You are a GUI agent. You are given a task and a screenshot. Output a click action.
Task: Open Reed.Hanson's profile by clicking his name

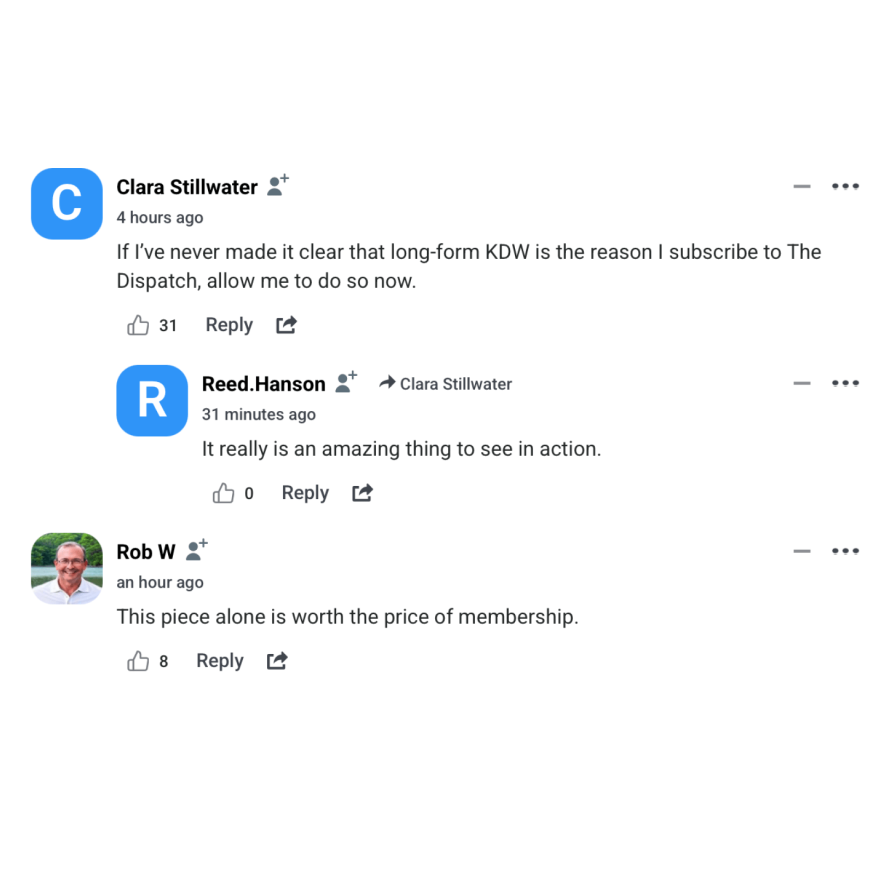(x=263, y=383)
